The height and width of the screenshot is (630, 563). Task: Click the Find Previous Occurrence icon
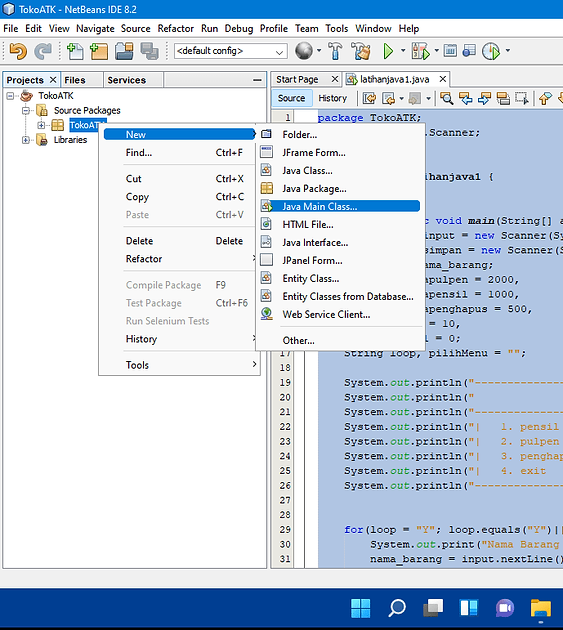point(466,98)
